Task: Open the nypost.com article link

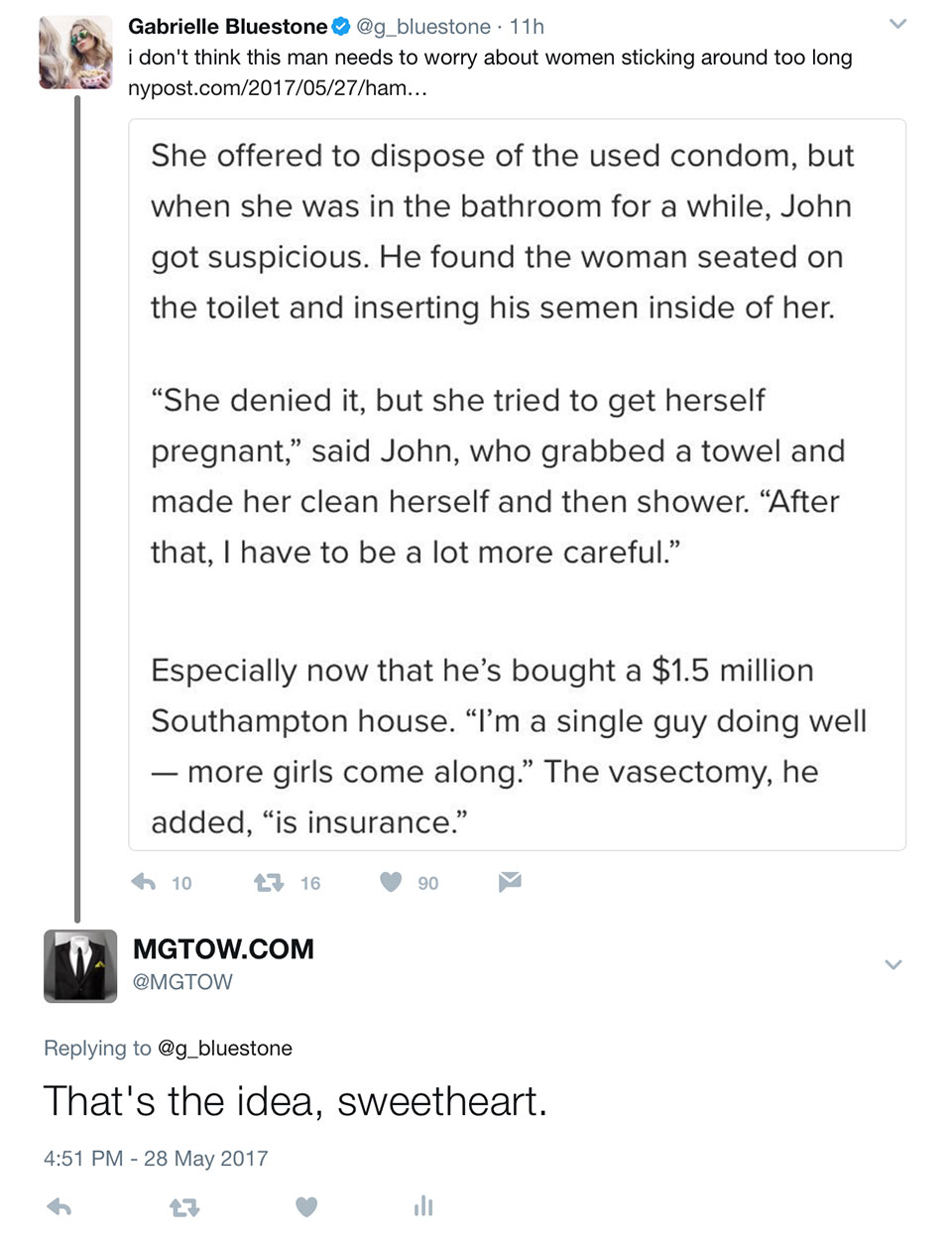Action: pos(278,88)
